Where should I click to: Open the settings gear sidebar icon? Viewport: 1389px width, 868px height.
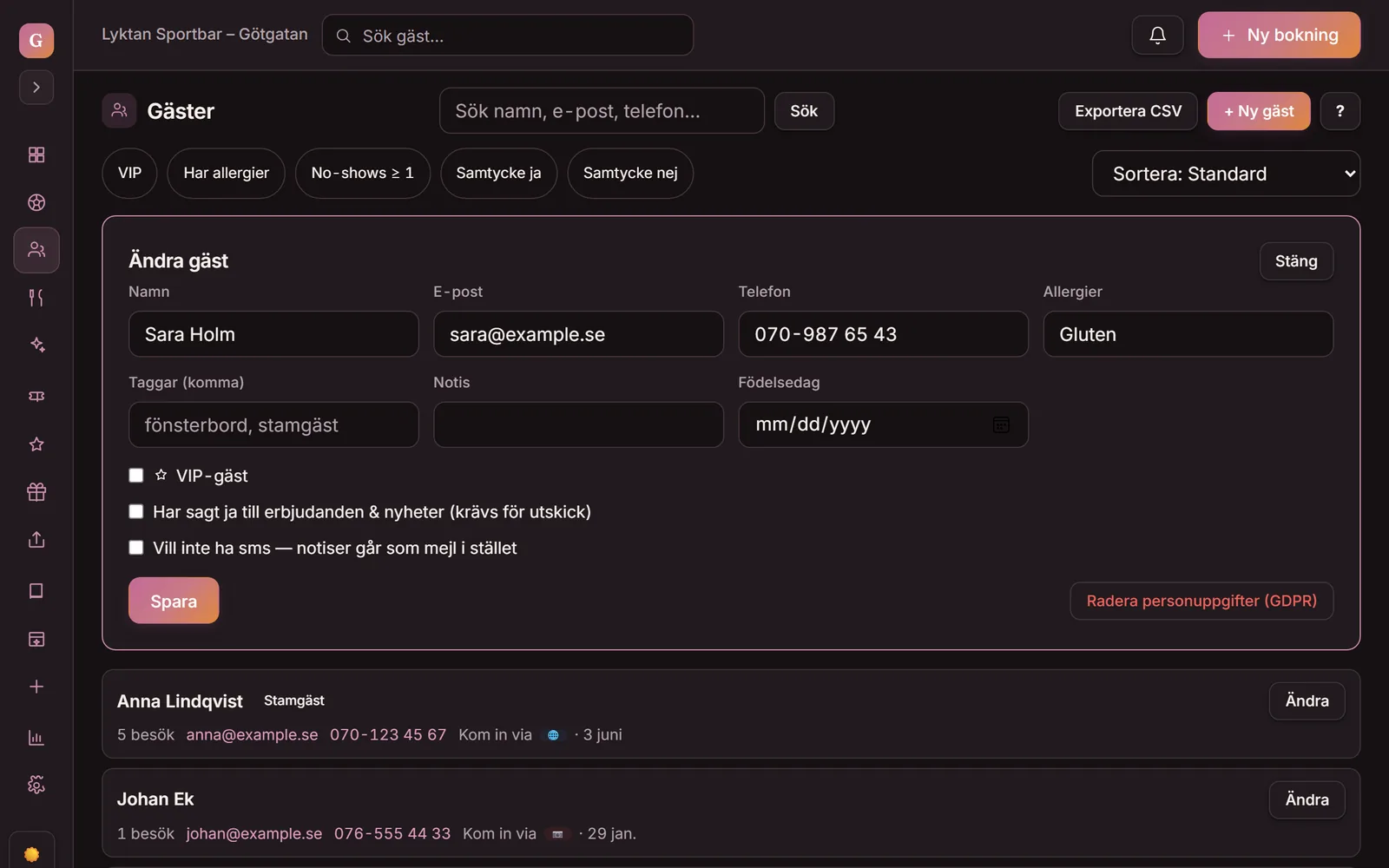click(36, 785)
